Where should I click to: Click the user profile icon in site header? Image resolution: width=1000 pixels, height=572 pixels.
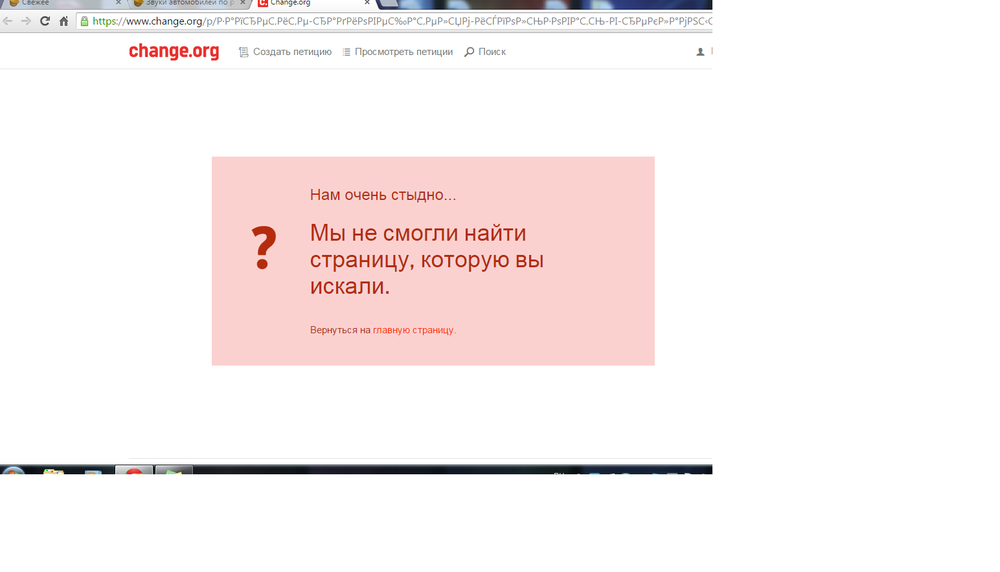(x=700, y=52)
